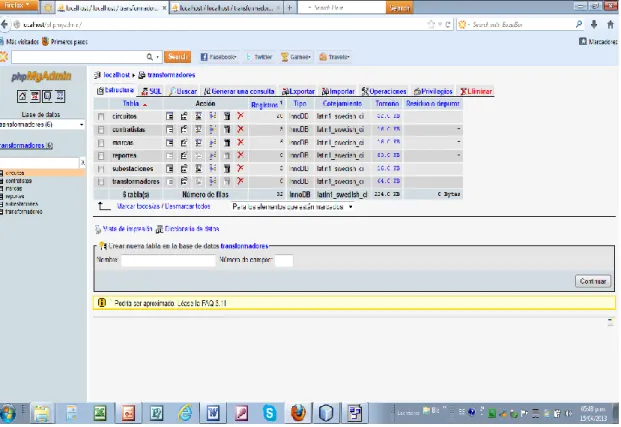Tick the checkbox for the circuitos table

(101, 116)
